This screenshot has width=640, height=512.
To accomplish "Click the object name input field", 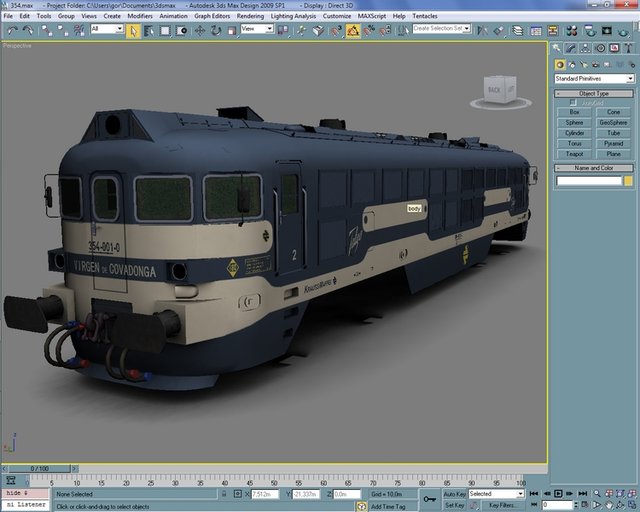I will [x=589, y=181].
